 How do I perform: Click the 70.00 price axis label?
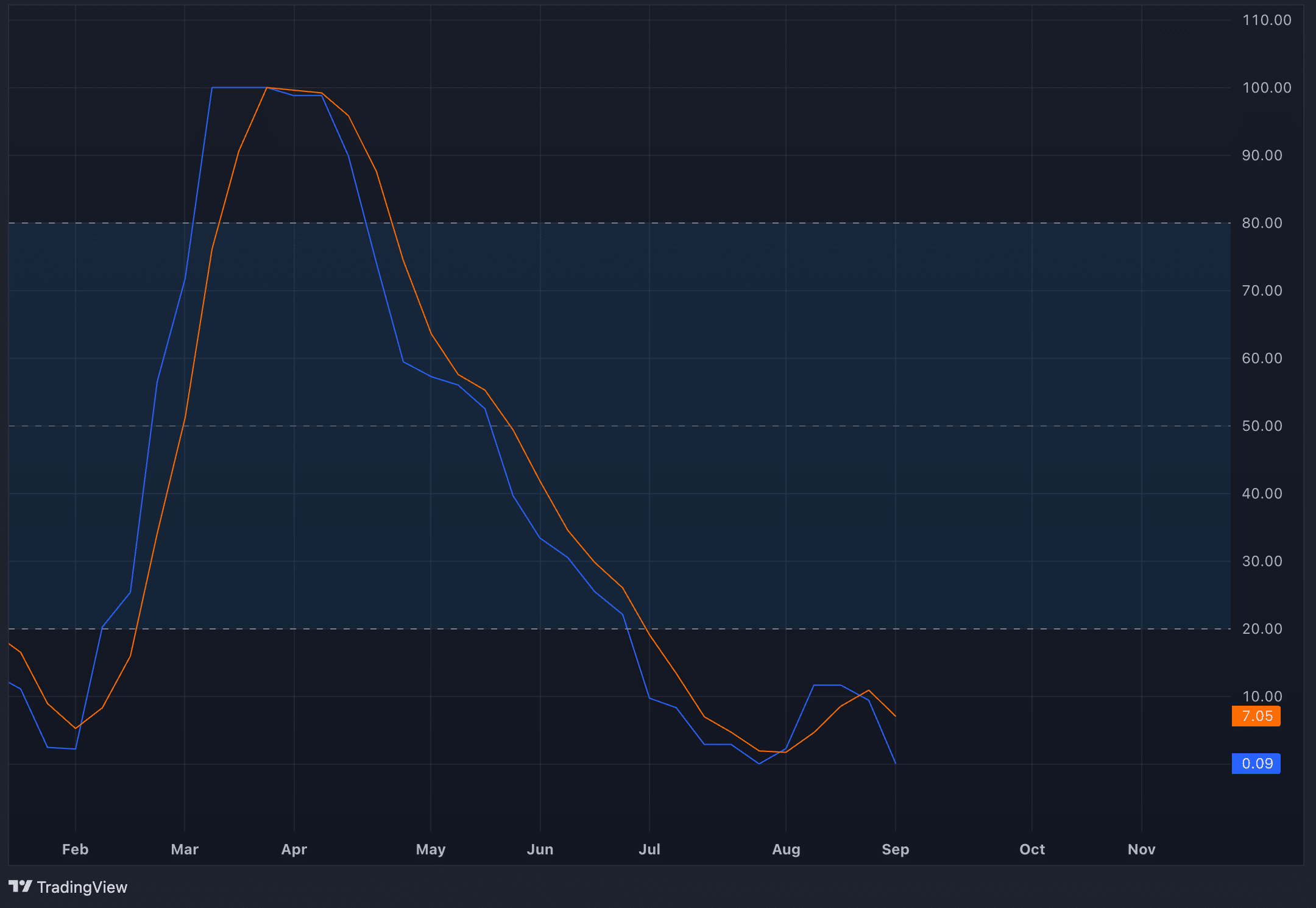tap(1262, 291)
